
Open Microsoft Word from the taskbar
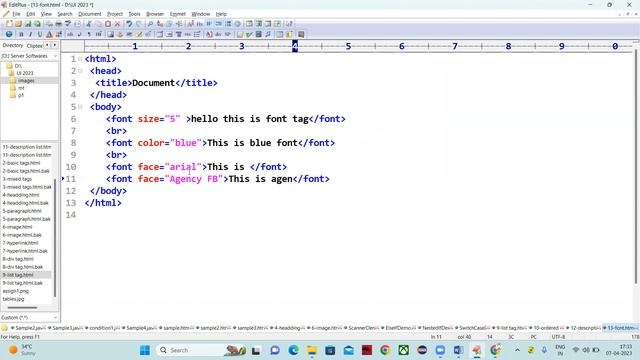tap(458, 350)
